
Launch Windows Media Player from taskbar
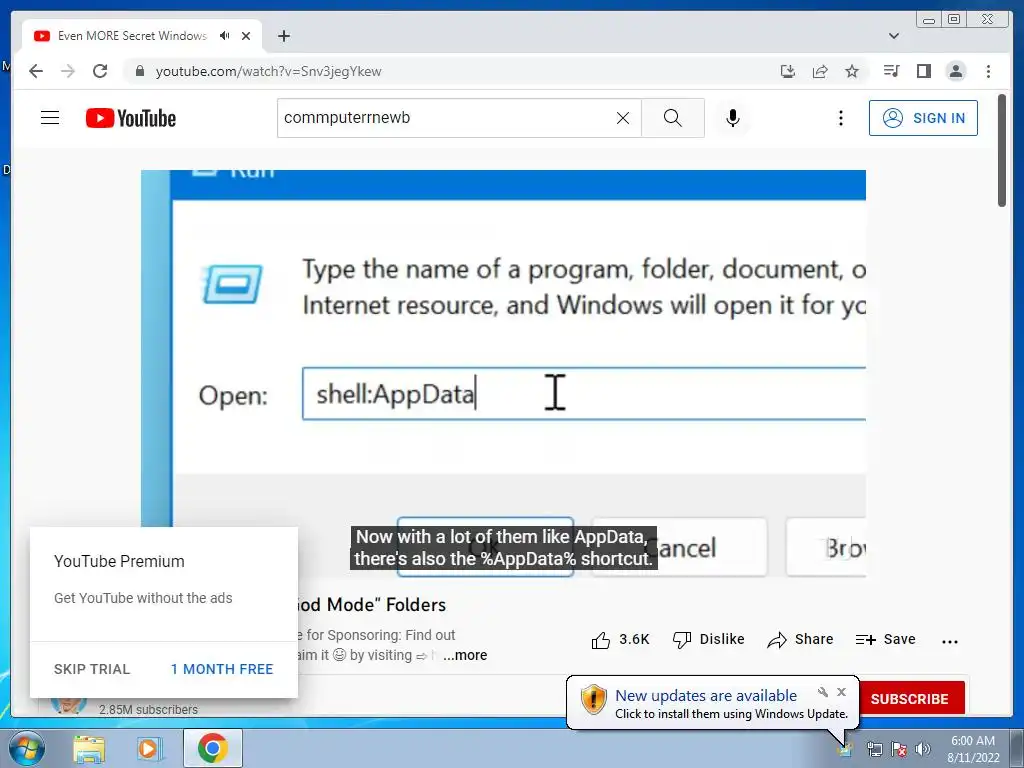150,748
